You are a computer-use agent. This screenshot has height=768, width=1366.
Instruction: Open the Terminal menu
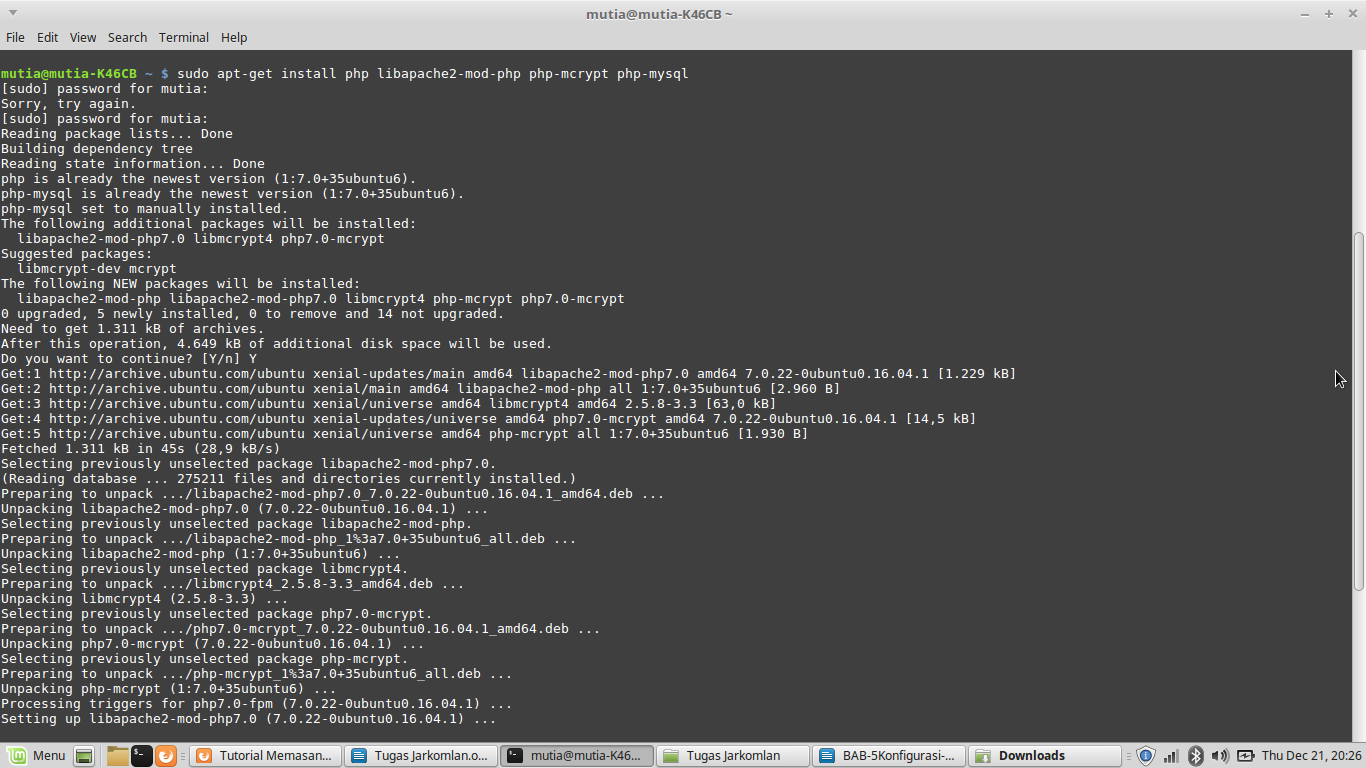(x=183, y=37)
